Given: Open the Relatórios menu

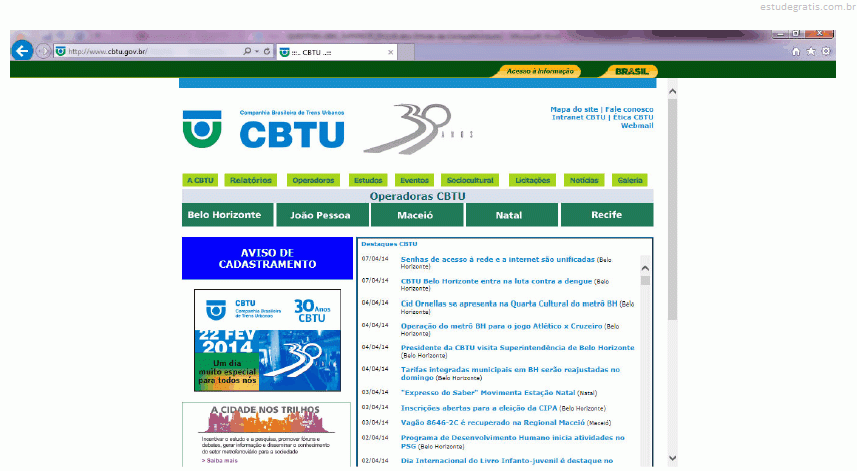Looking at the screenshot, I should click(251, 180).
